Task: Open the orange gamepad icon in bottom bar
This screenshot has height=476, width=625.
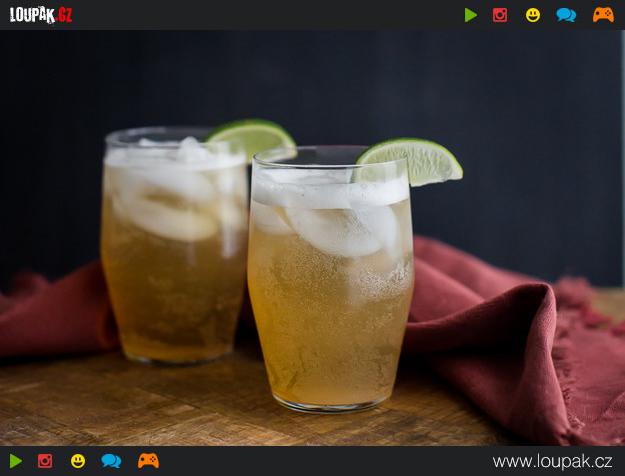Action: tap(148, 461)
